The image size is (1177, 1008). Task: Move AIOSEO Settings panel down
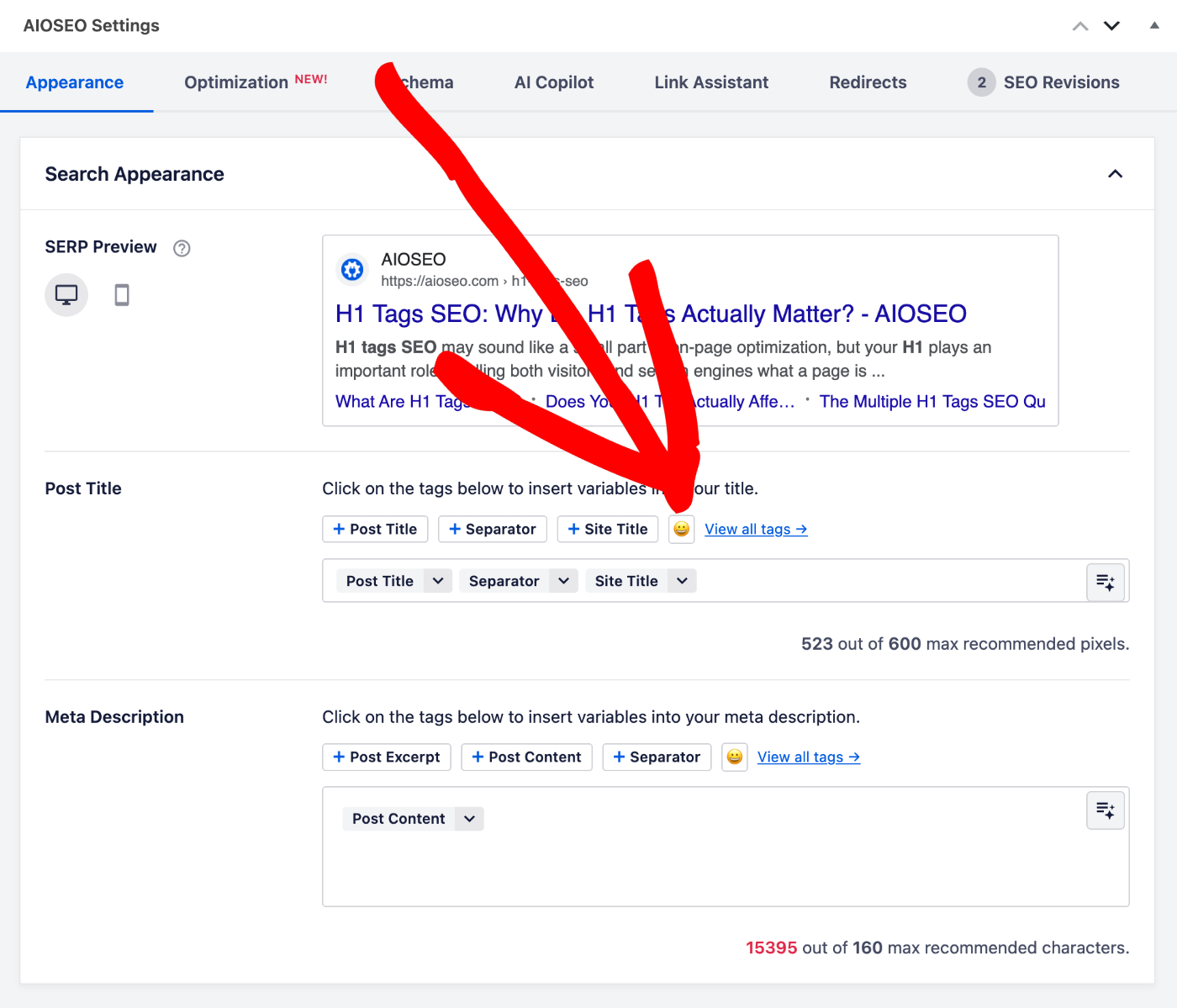[x=1111, y=26]
